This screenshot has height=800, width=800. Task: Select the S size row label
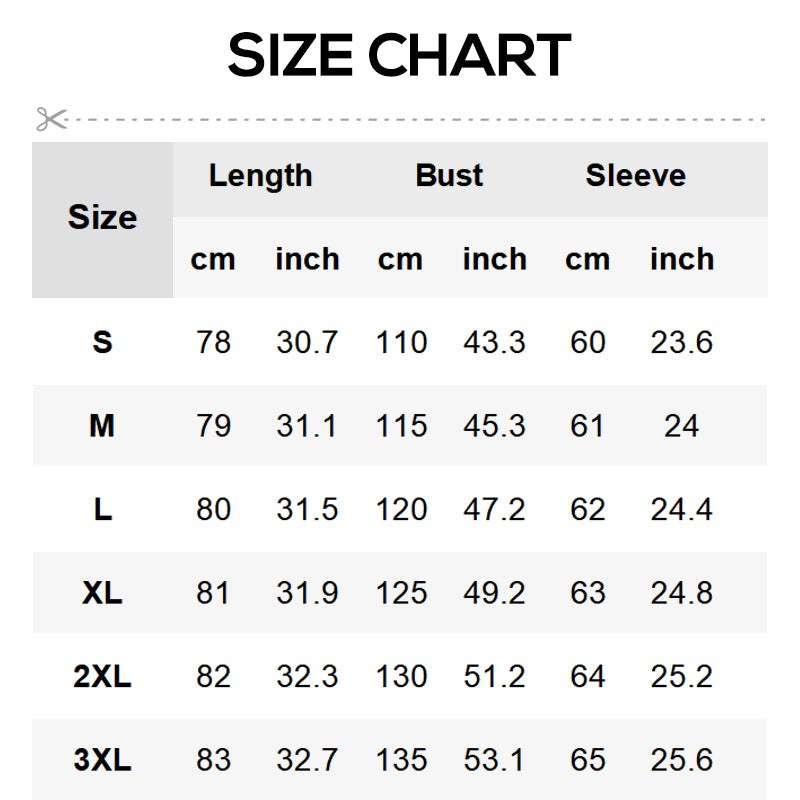(x=102, y=343)
